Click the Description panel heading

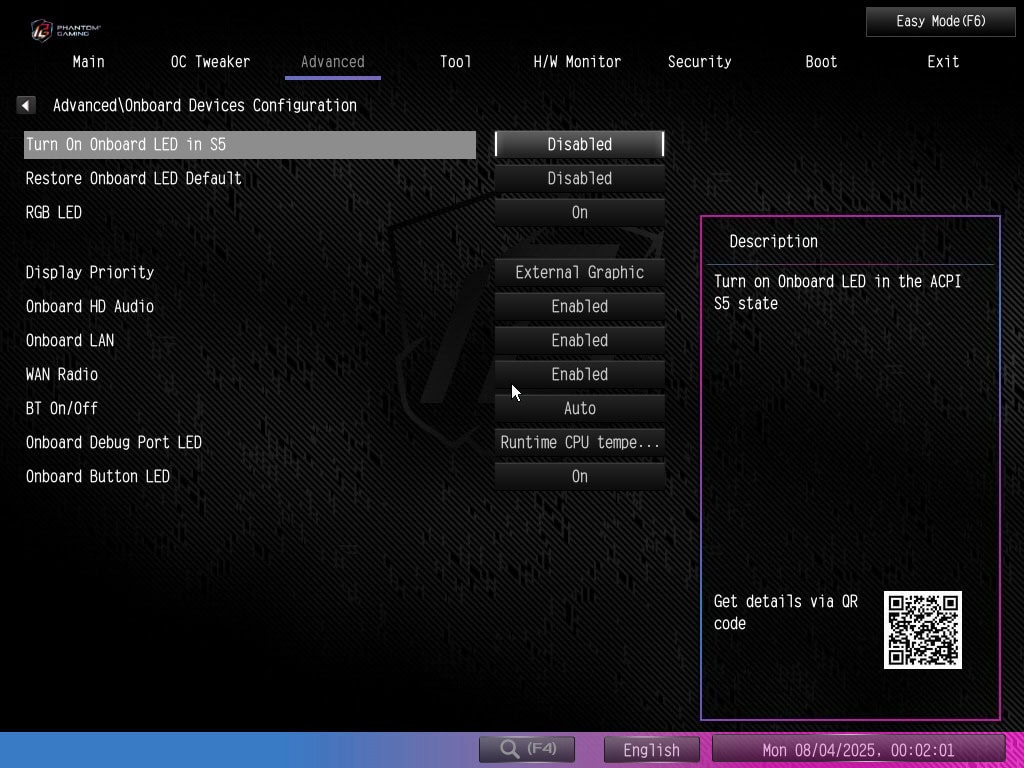click(x=773, y=242)
